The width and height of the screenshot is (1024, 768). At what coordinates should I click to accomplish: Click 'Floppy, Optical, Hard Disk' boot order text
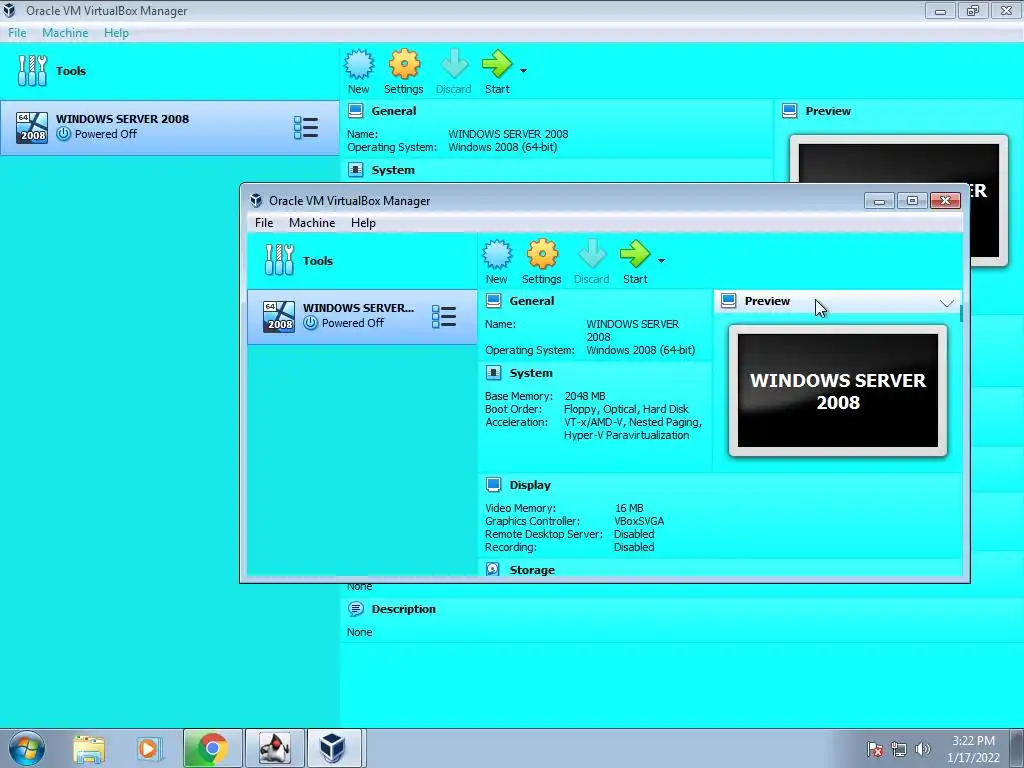pyautogui.click(x=626, y=409)
